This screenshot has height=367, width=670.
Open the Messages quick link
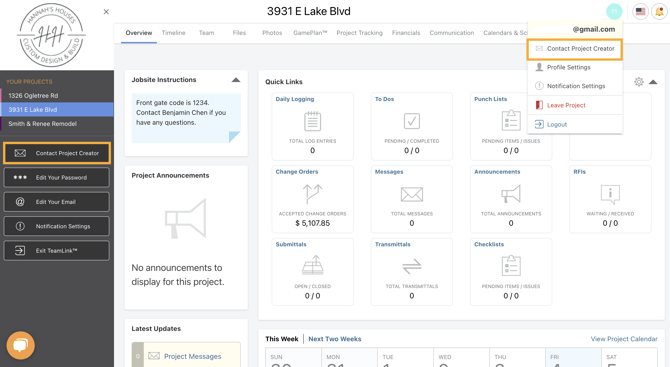pyautogui.click(x=389, y=172)
